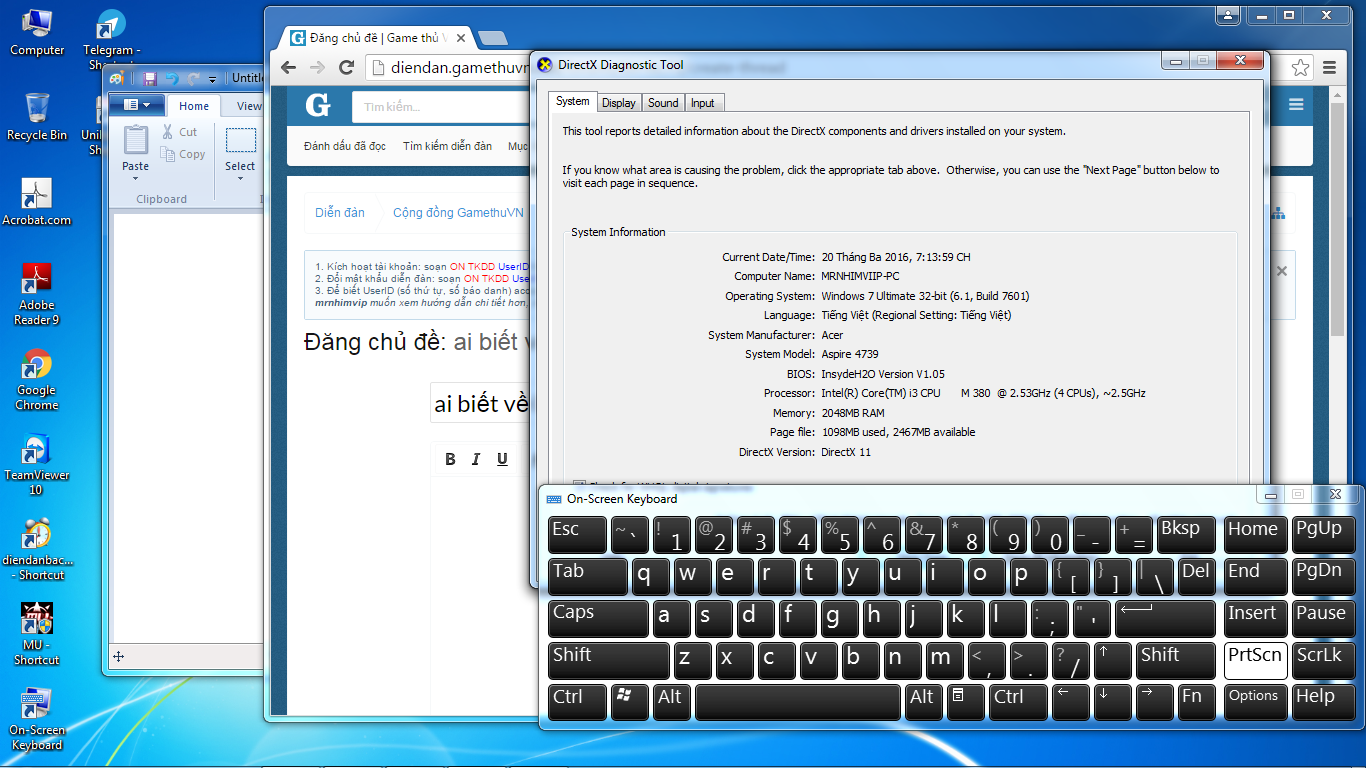The width and height of the screenshot is (1366, 768).
Task: Expand the Select dropdown arrow in Paint
Action: (240, 179)
